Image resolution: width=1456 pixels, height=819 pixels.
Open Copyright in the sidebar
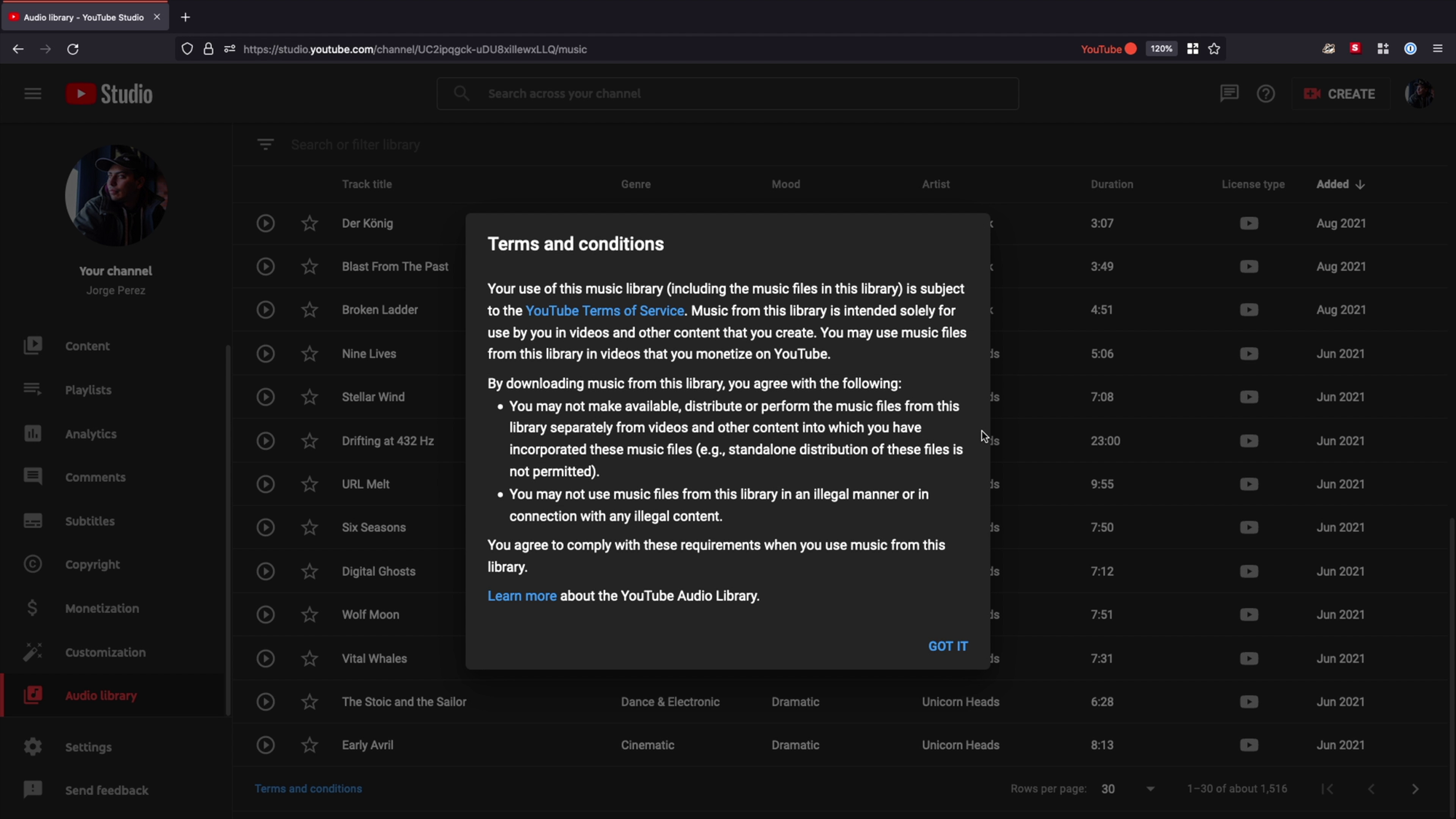pyautogui.click(x=92, y=565)
